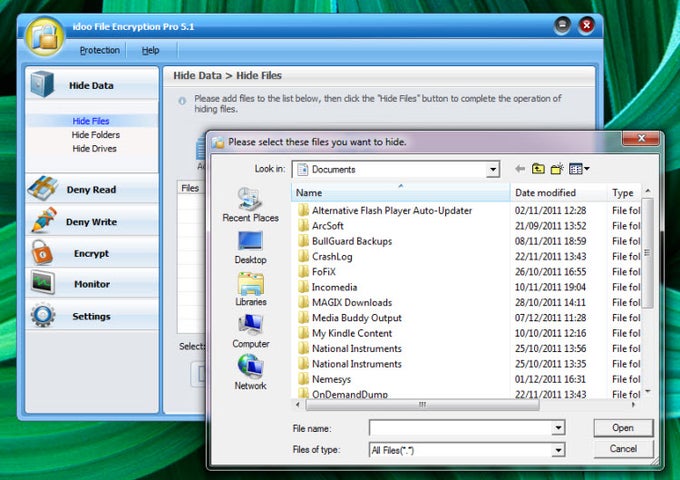Select Hide Files in sidebar
The height and width of the screenshot is (480, 680).
(x=91, y=121)
